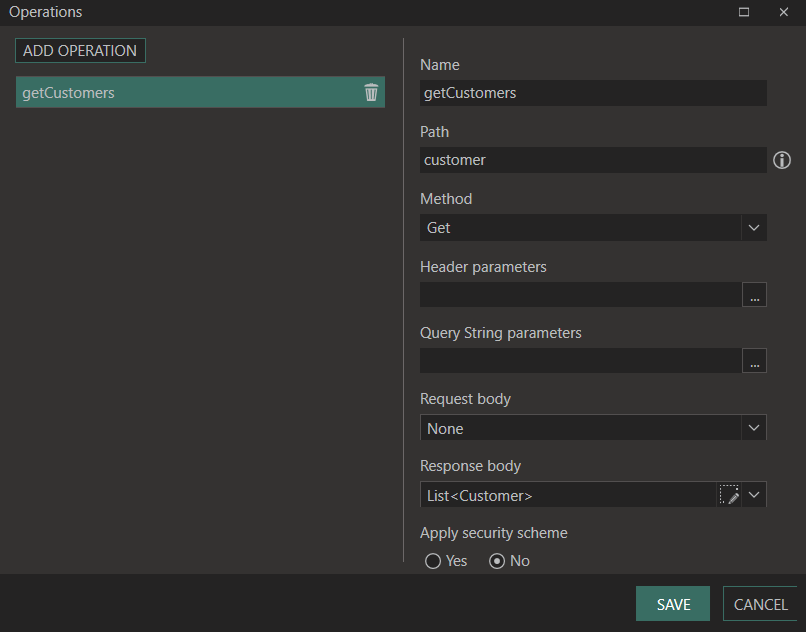This screenshot has height=632, width=806.
Task: Click the Query String parameters text field
Action: 581,360
